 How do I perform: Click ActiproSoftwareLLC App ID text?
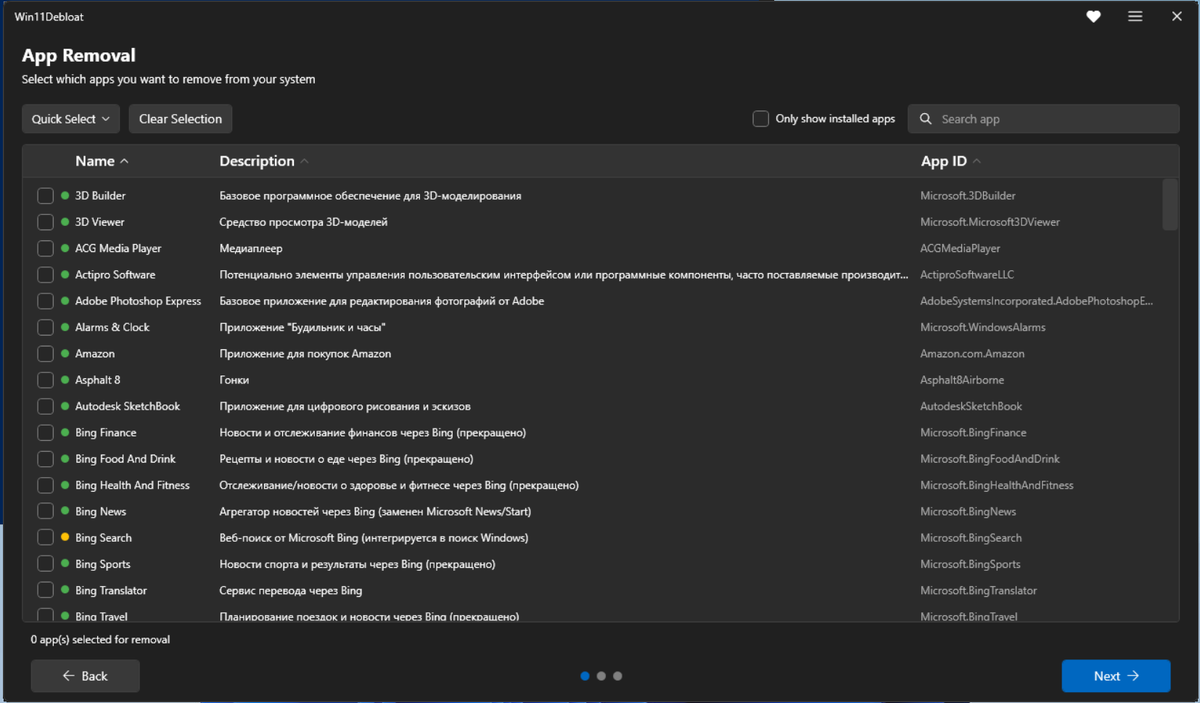(x=968, y=275)
